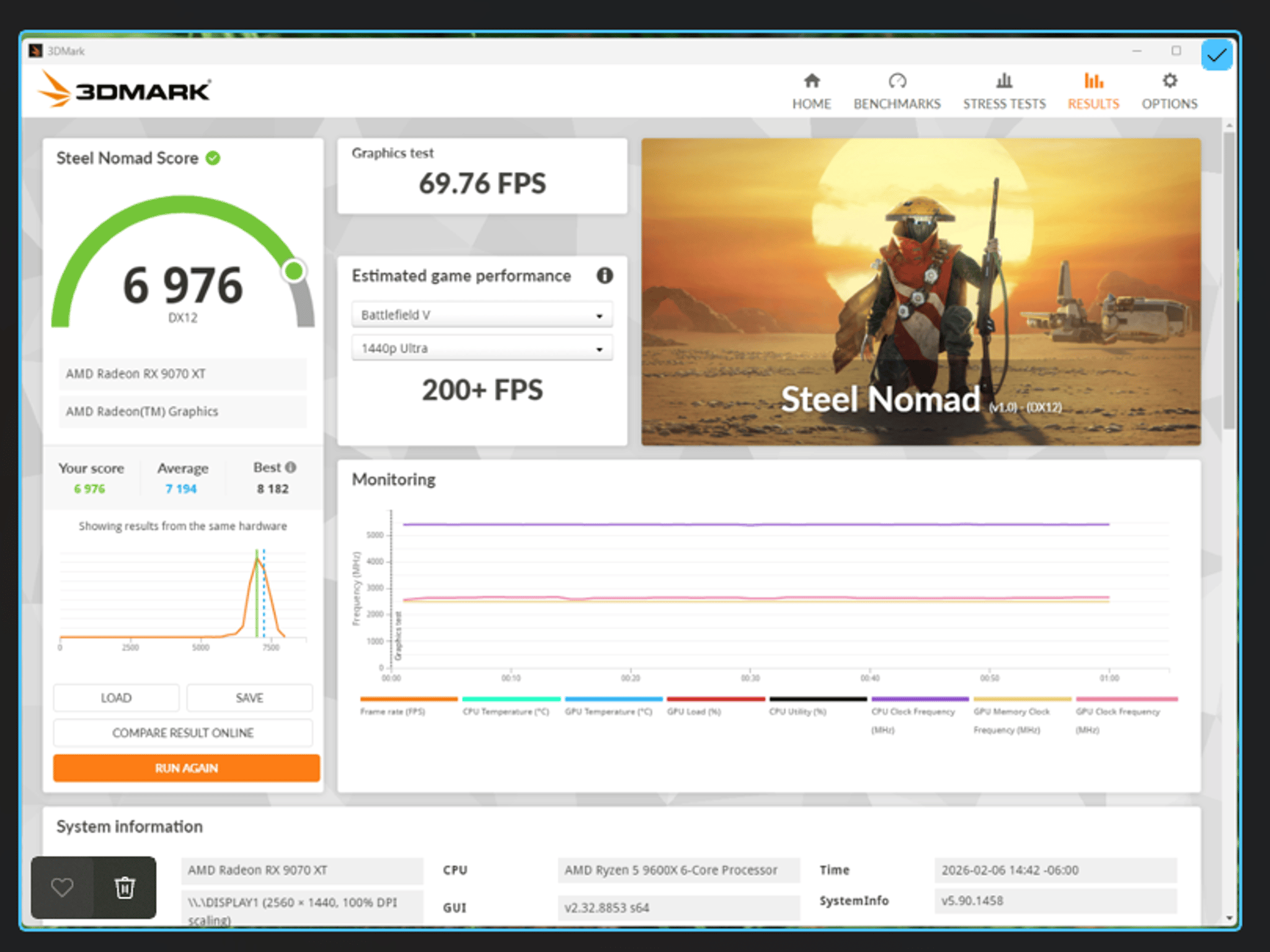Click the System information heading

click(x=130, y=827)
